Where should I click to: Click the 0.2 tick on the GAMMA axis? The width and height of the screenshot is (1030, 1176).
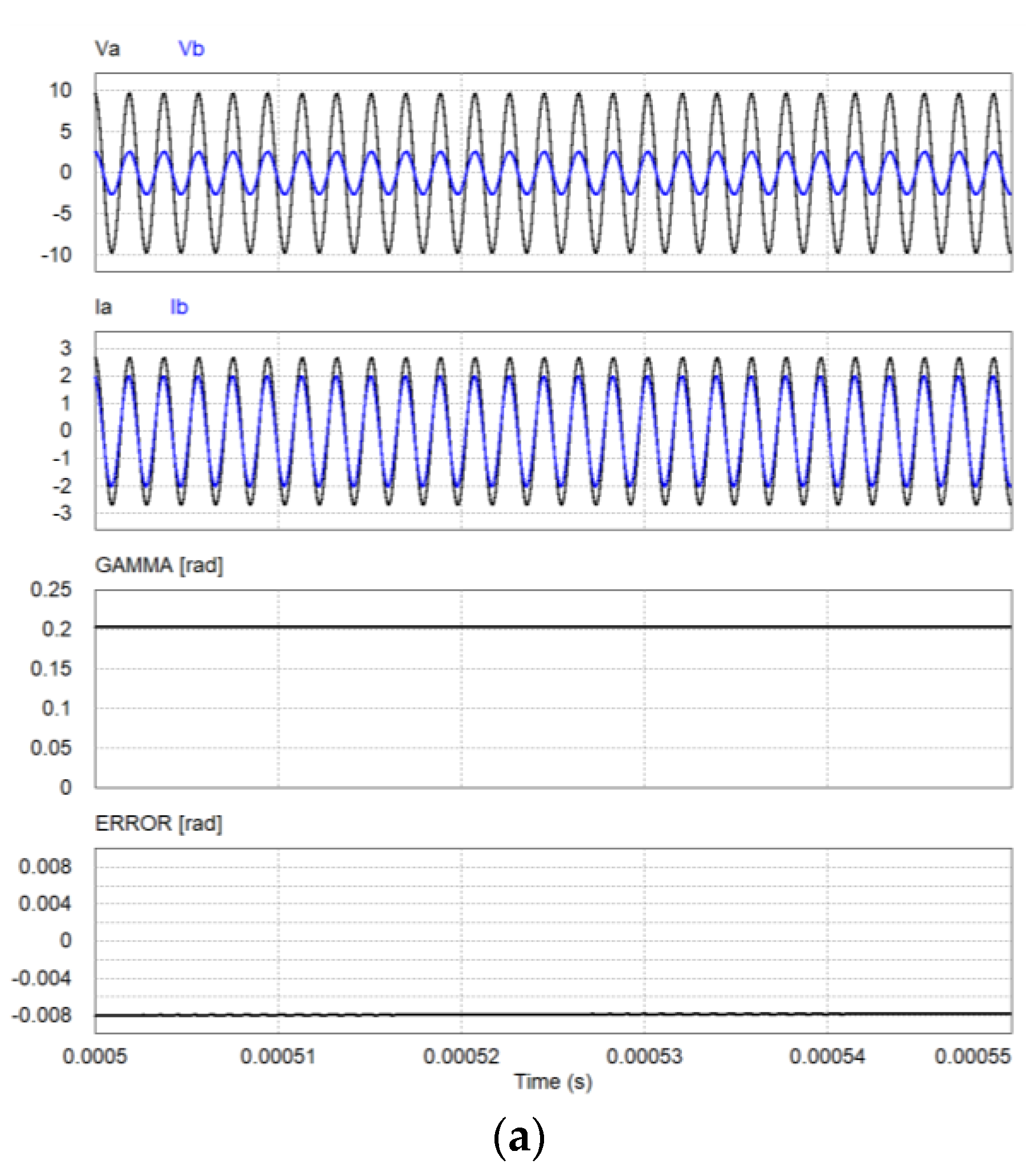pos(57,629)
